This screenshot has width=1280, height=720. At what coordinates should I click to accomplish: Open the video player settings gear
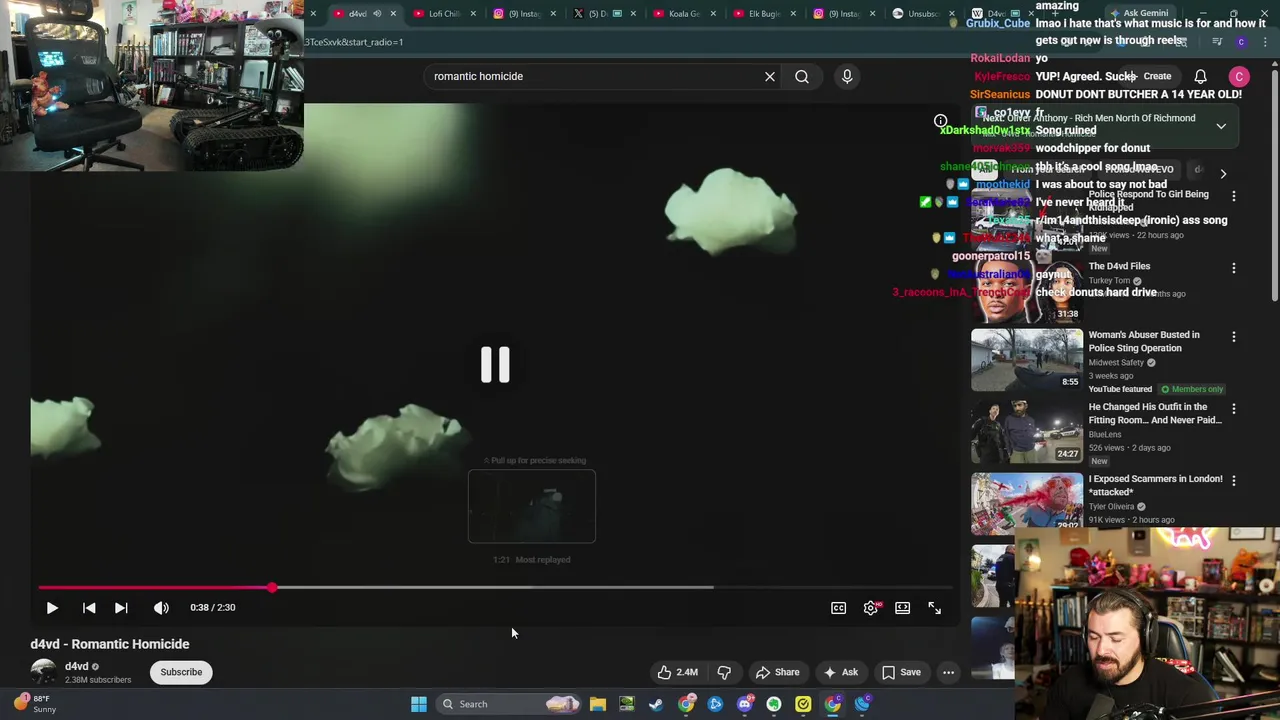click(871, 607)
